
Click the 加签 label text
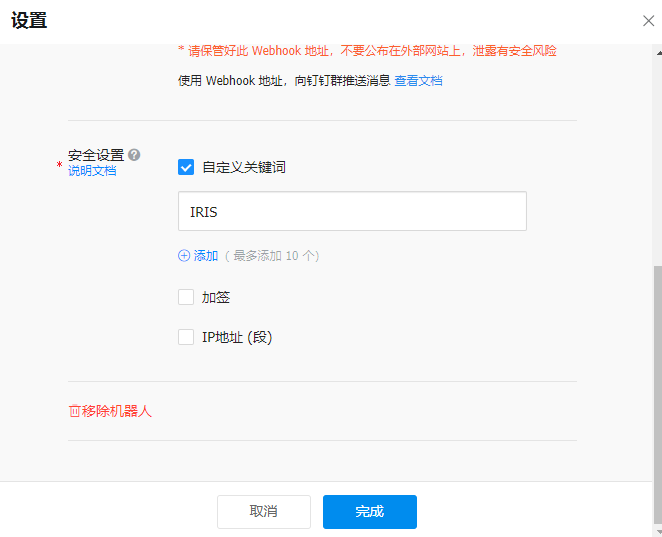point(216,297)
